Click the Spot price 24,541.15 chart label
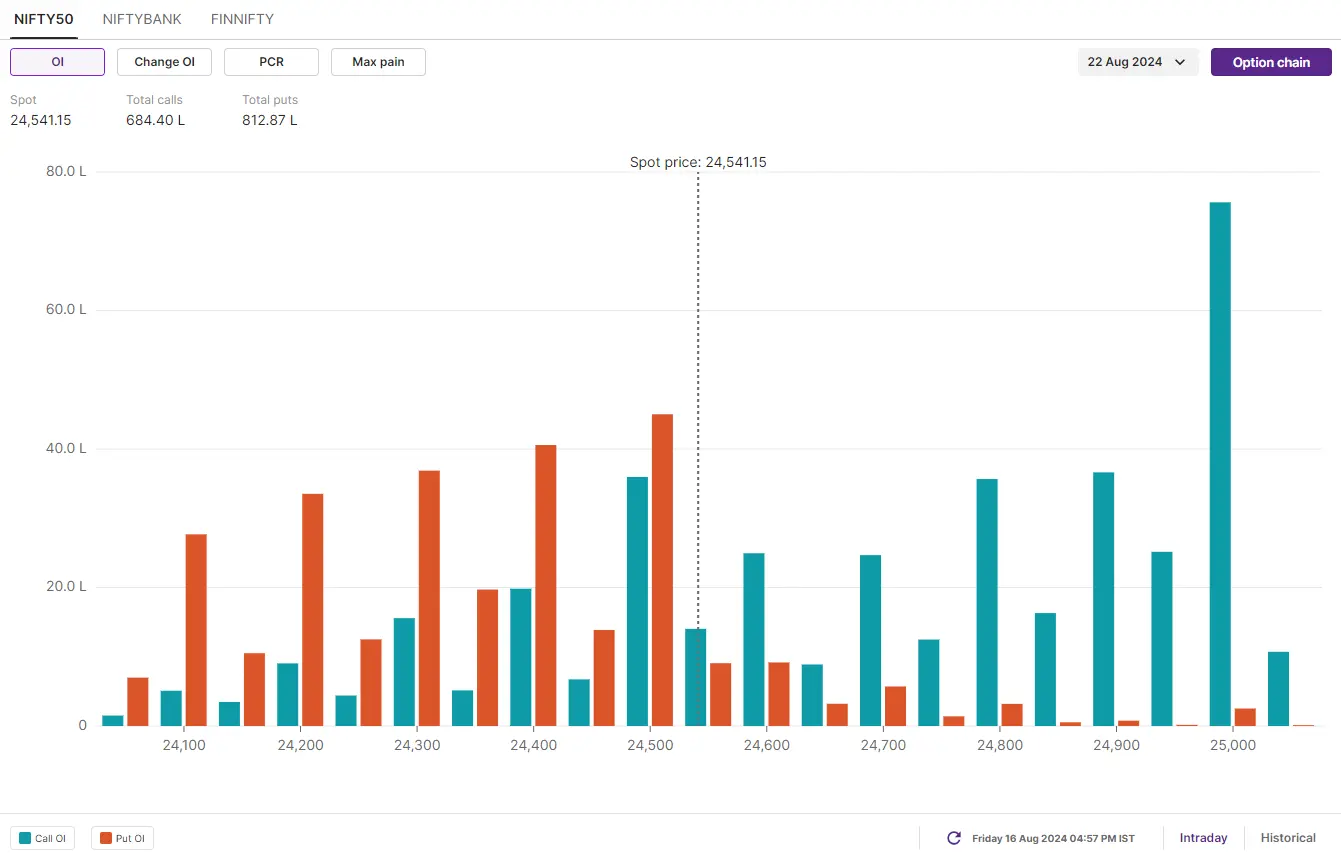 coord(698,162)
